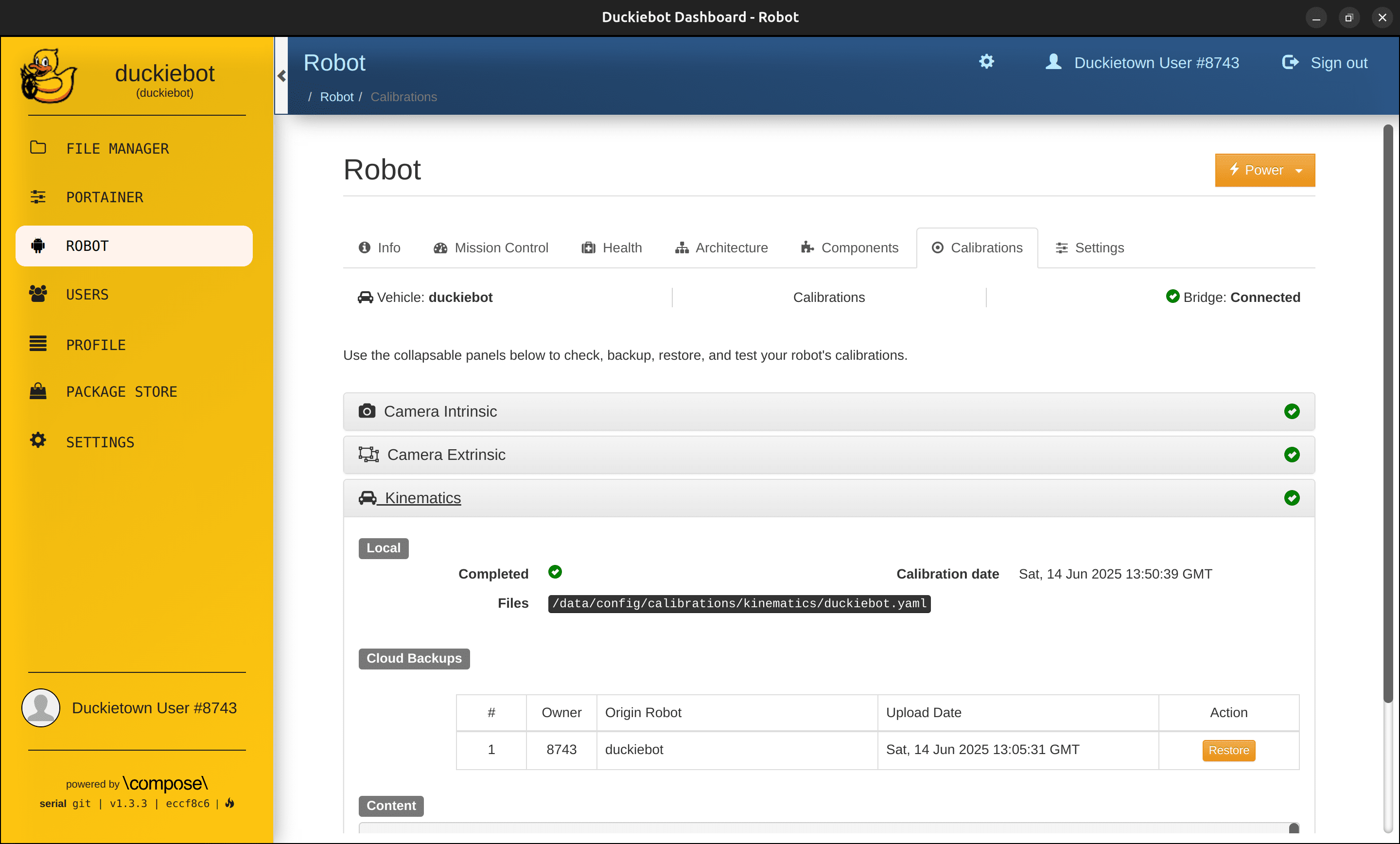Click the Calibrations breadcrumb item

tap(403, 97)
